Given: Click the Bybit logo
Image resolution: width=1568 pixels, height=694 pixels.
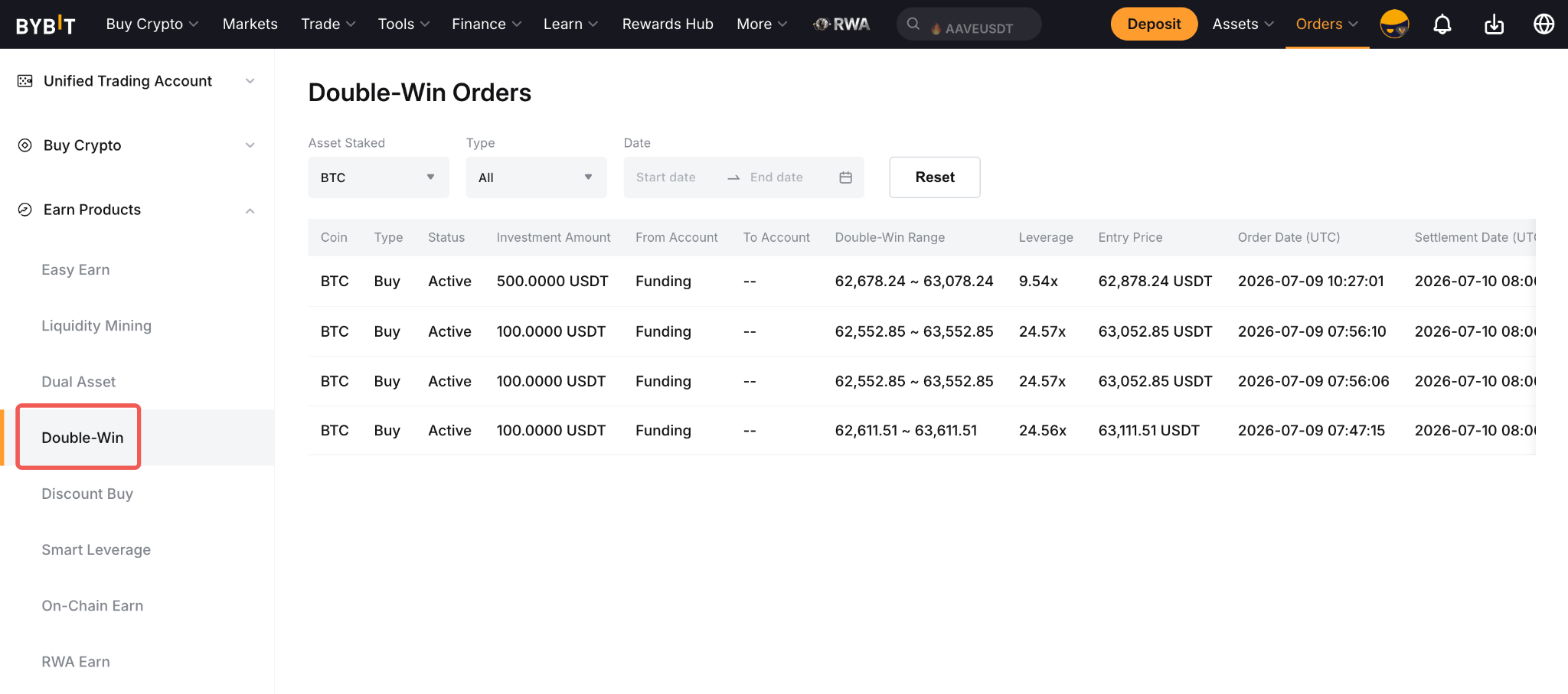Looking at the screenshot, I should pyautogui.click(x=46, y=25).
